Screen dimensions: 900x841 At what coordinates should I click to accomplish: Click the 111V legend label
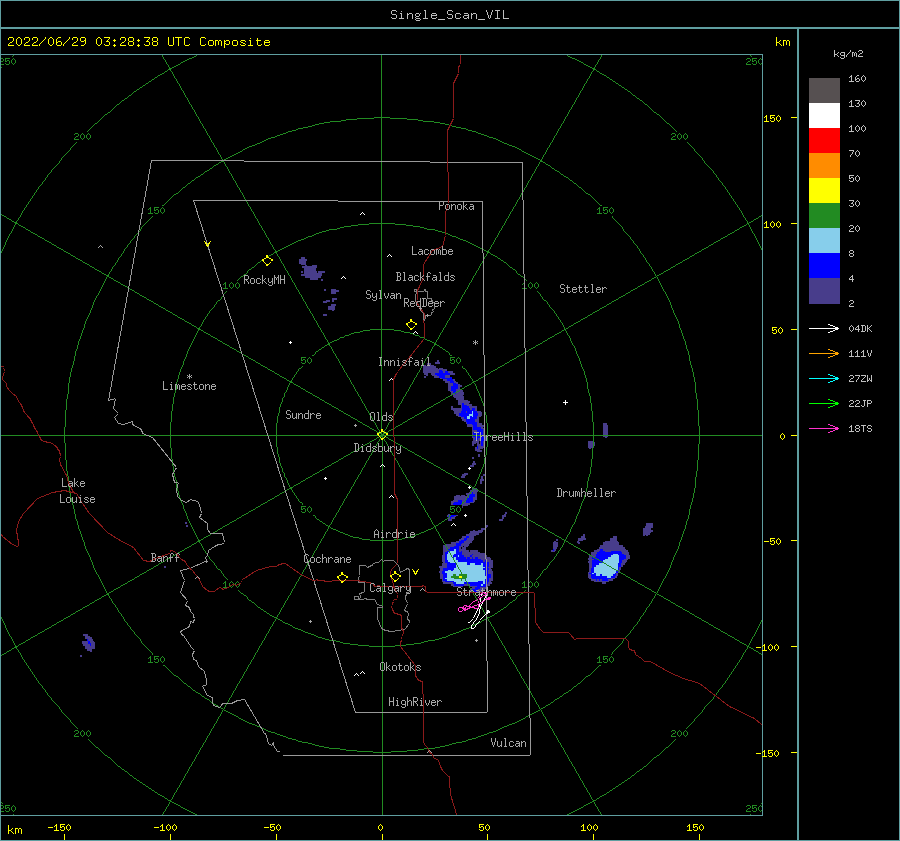tap(860, 354)
